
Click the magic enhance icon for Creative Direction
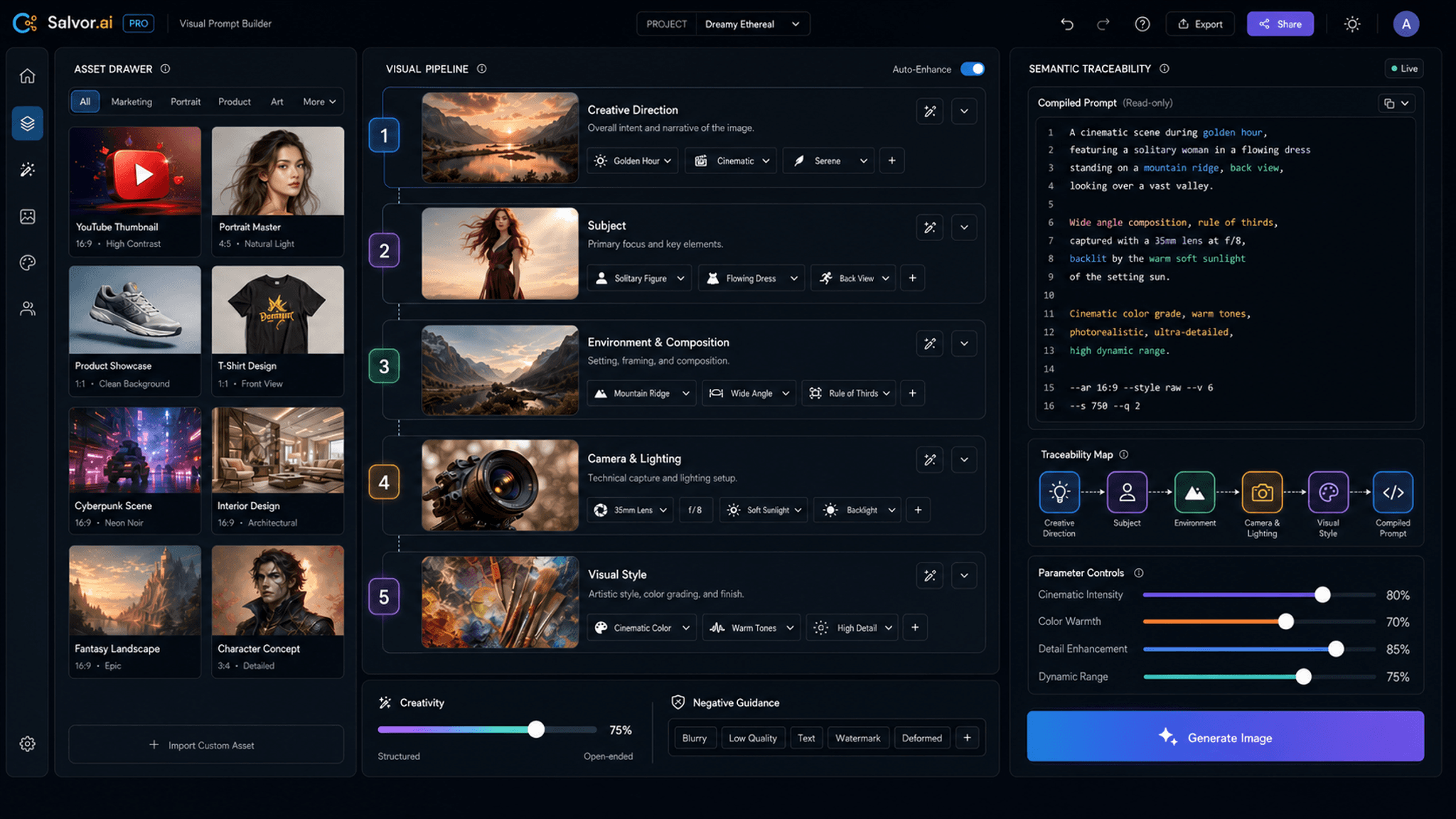(x=929, y=111)
